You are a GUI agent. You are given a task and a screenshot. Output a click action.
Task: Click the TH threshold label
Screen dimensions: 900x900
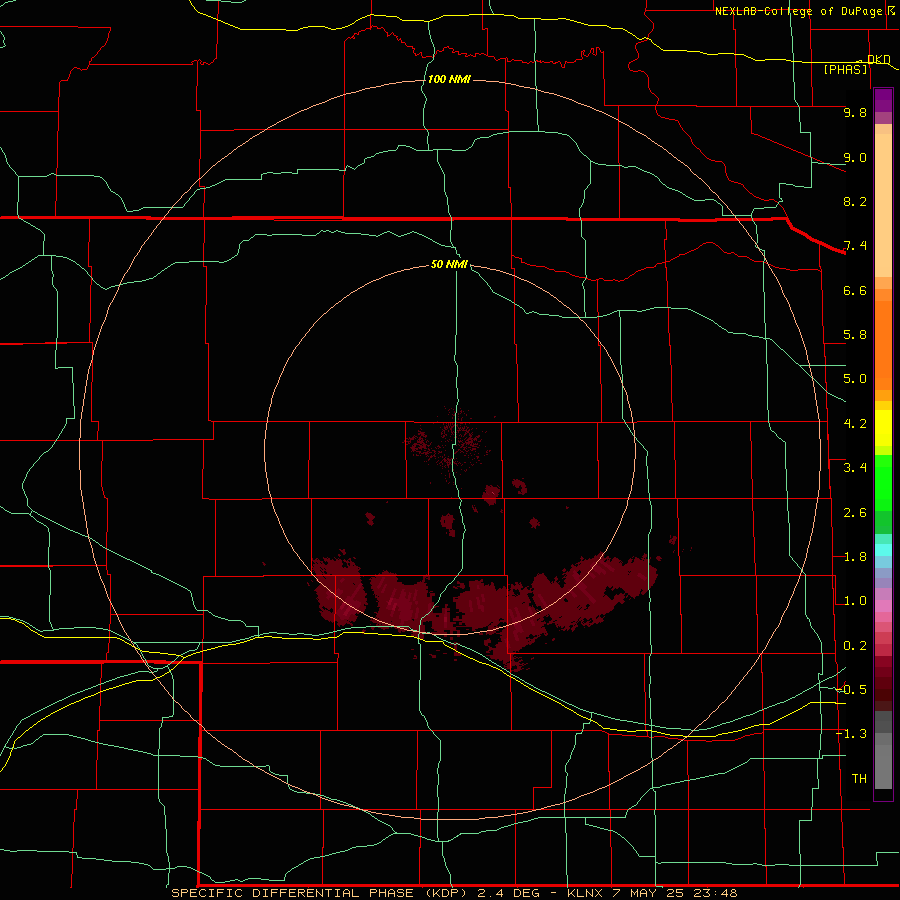point(859,779)
